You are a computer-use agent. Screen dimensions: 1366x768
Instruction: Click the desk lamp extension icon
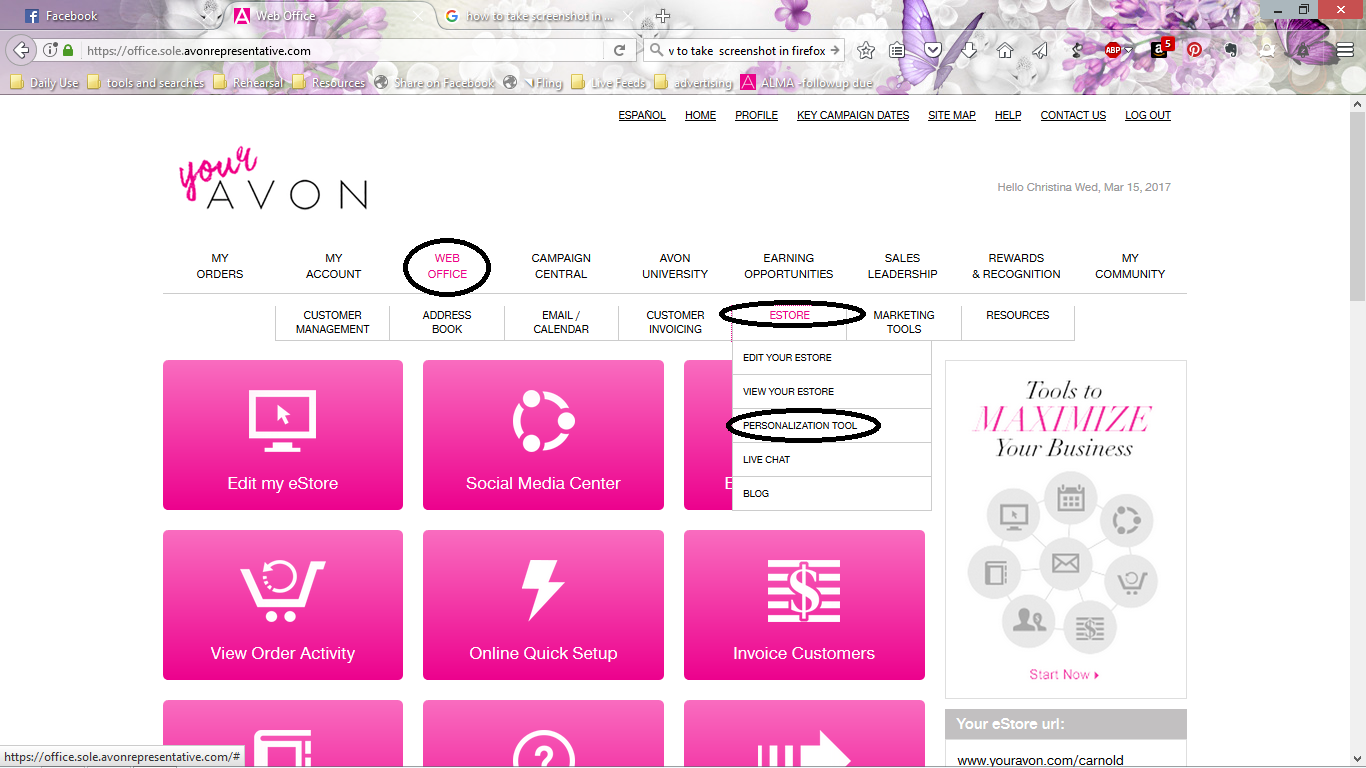coord(1077,50)
